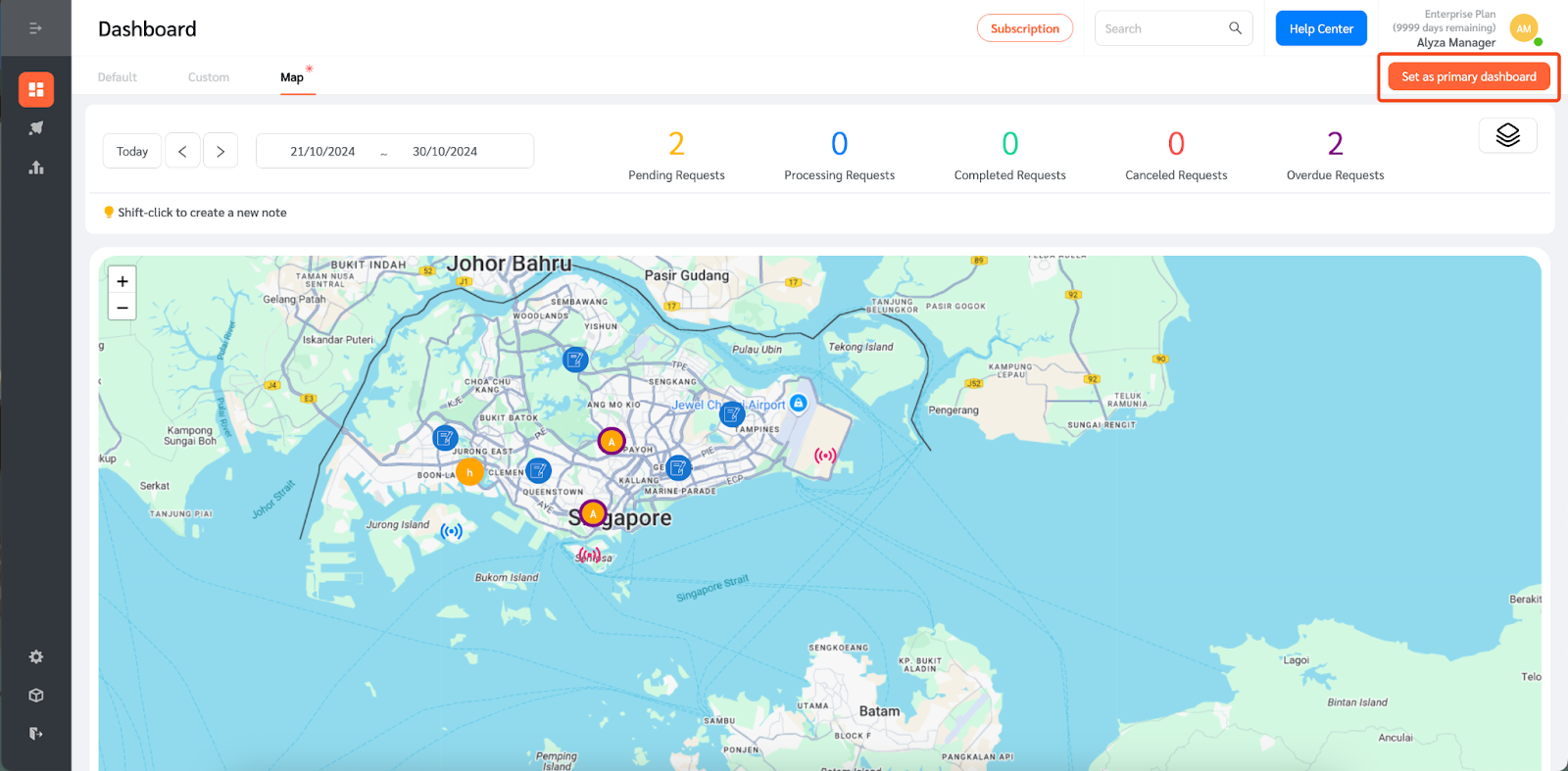Open the Dashboard icon in the sidebar
The width and height of the screenshot is (1568, 771).
pyautogui.click(x=36, y=89)
